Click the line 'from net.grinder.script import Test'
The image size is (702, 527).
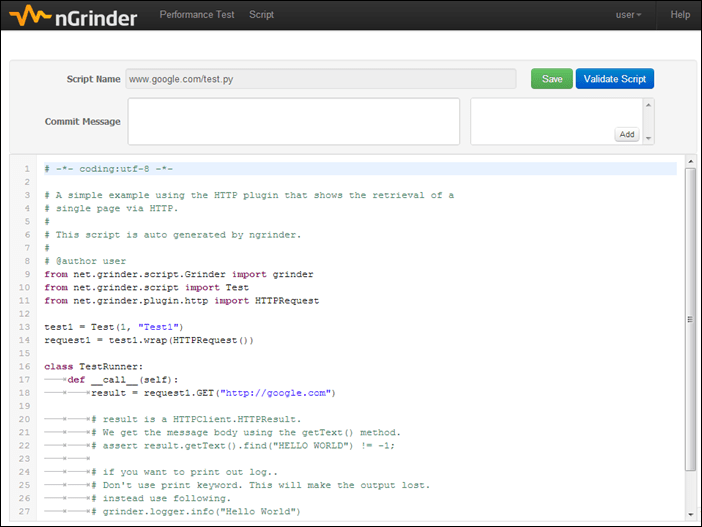coord(146,287)
